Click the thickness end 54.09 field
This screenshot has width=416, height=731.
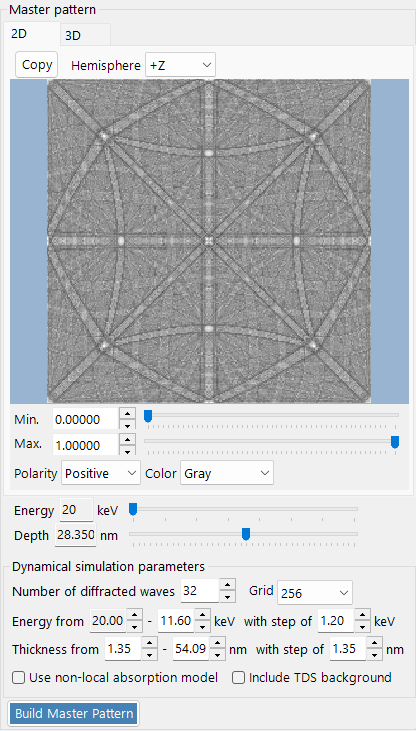click(x=191, y=648)
